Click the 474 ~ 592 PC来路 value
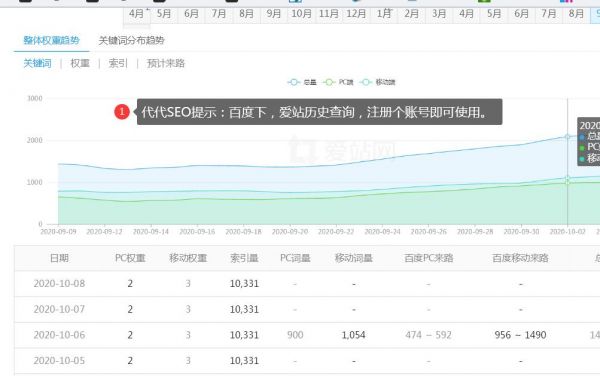This screenshot has width=600, height=376. click(x=429, y=335)
